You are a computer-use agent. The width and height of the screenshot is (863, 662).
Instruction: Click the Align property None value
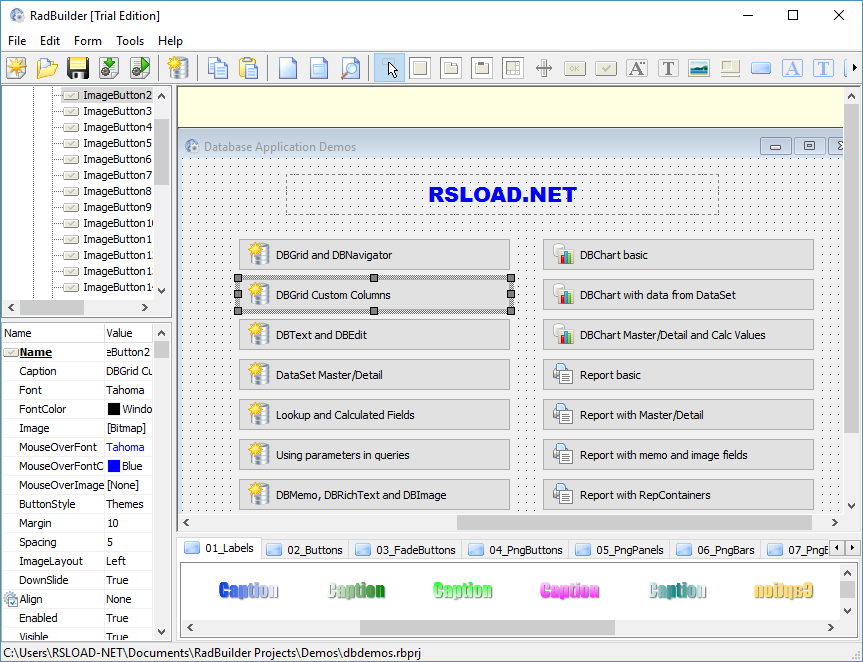[119, 599]
